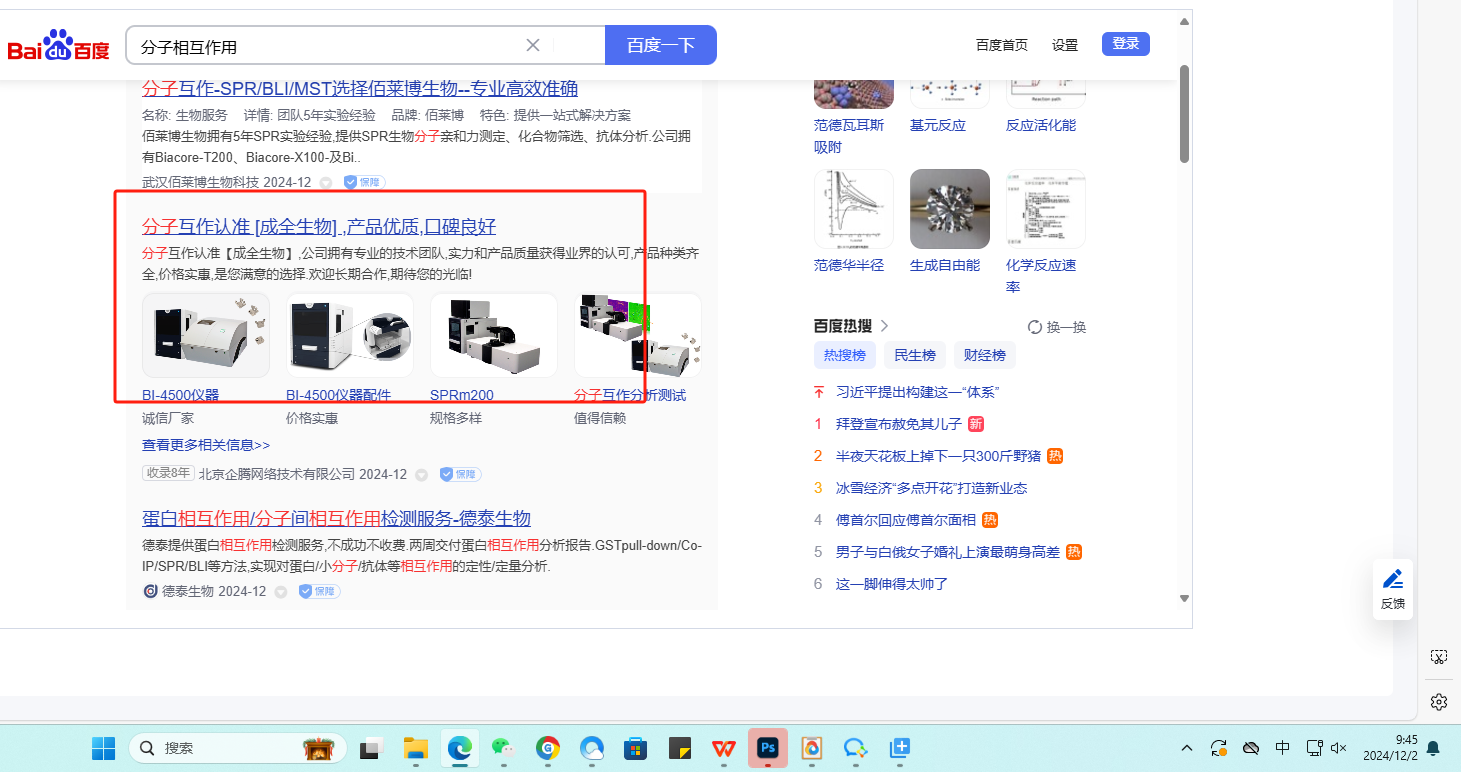
Task: Click the BI-4500仪器配件 product thumbnail
Action: click(x=350, y=335)
